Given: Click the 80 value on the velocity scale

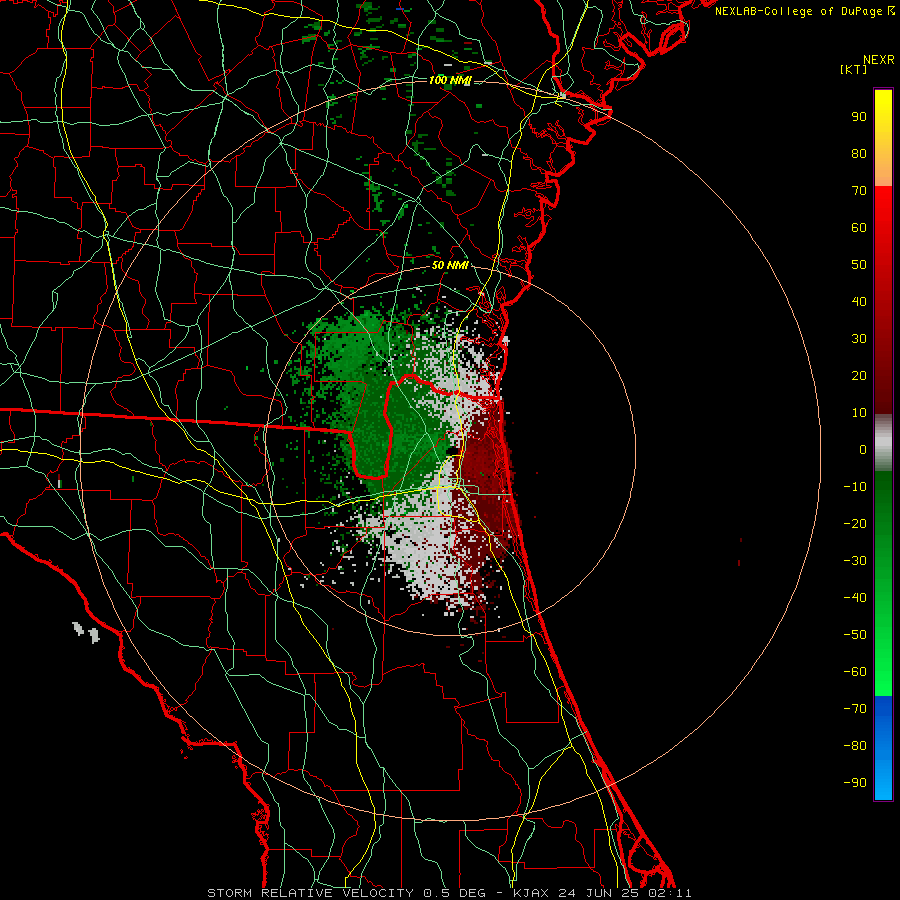Looking at the screenshot, I should point(859,153).
